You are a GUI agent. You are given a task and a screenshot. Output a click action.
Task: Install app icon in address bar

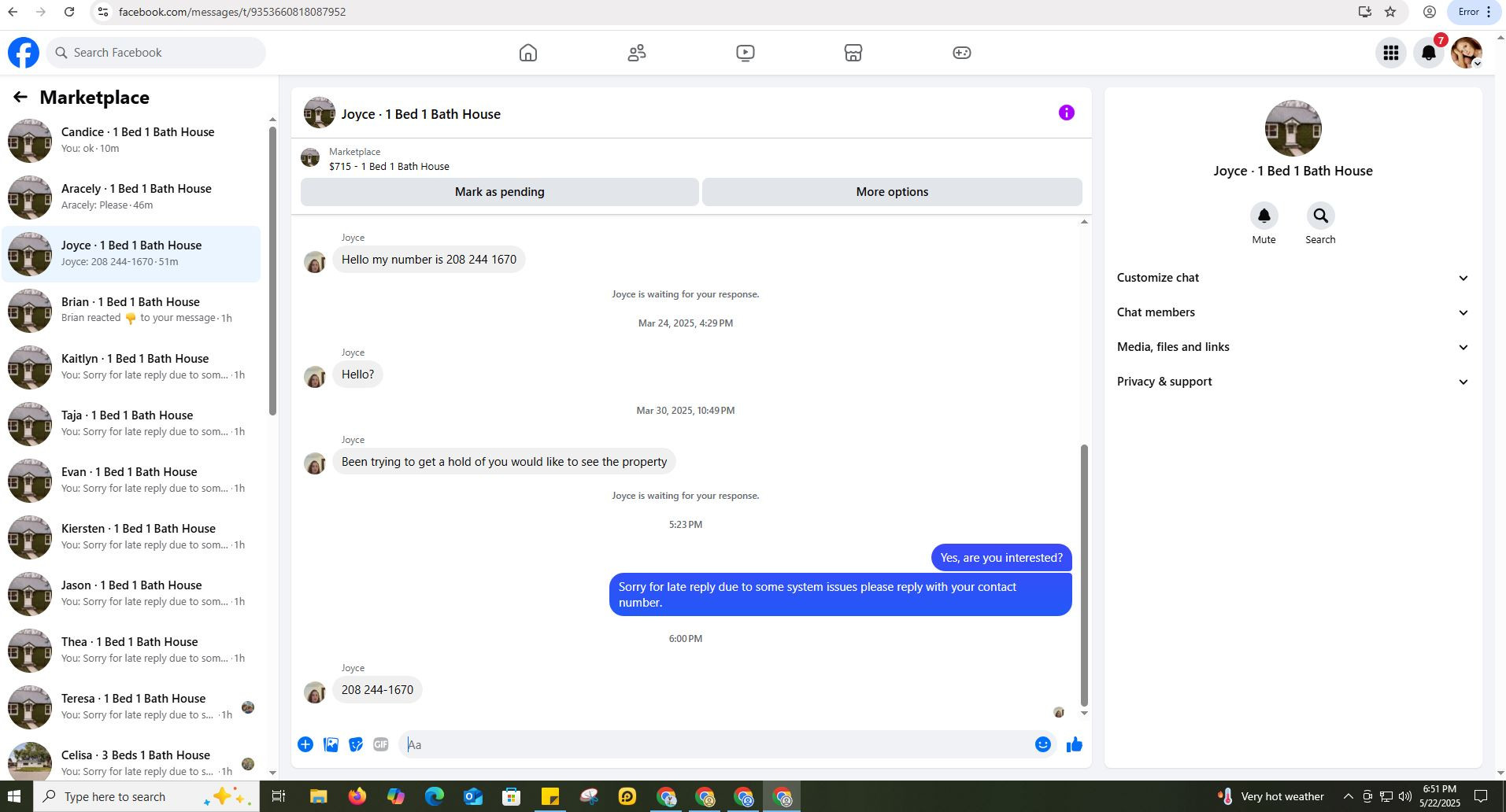coord(1365,12)
